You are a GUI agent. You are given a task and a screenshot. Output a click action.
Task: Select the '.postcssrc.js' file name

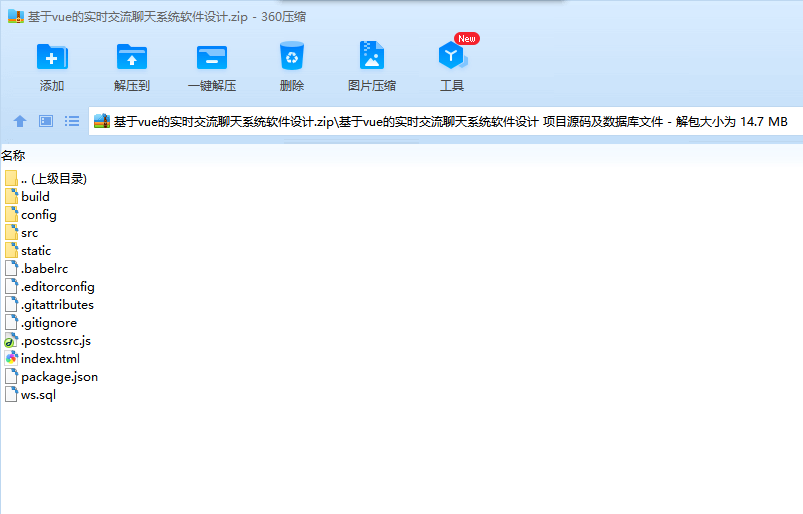[56, 341]
